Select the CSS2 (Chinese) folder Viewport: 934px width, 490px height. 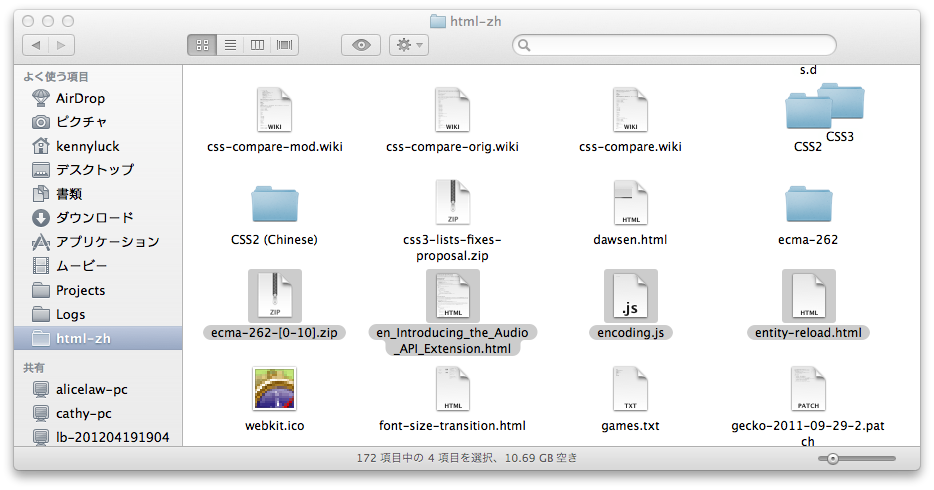pyautogui.click(x=274, y=203)
